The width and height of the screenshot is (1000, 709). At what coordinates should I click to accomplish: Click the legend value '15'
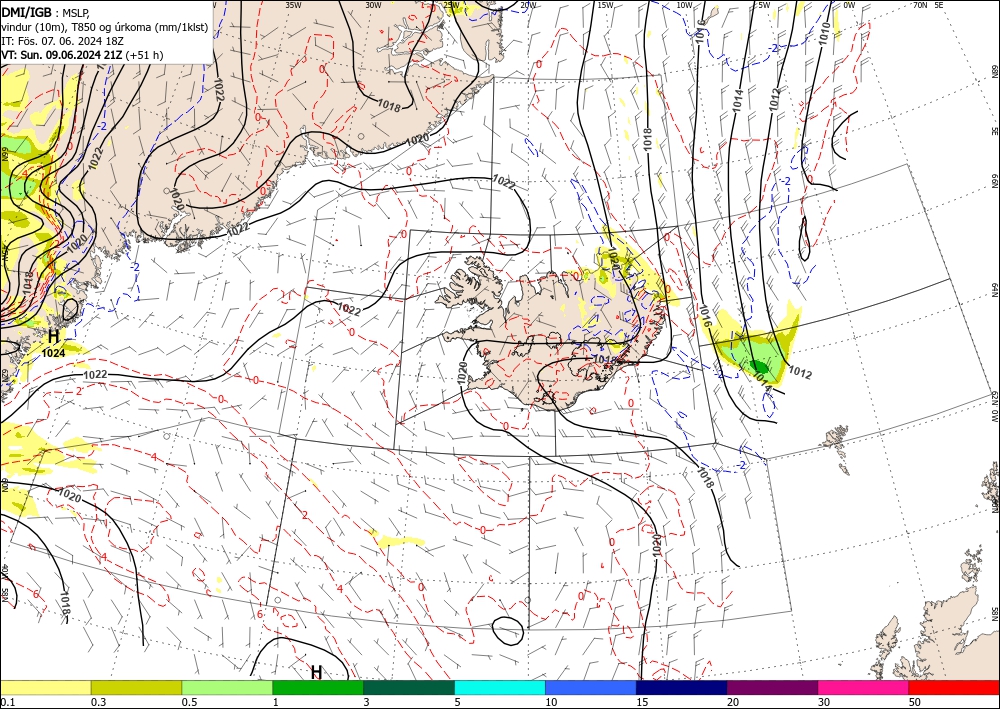click(642, 702)
